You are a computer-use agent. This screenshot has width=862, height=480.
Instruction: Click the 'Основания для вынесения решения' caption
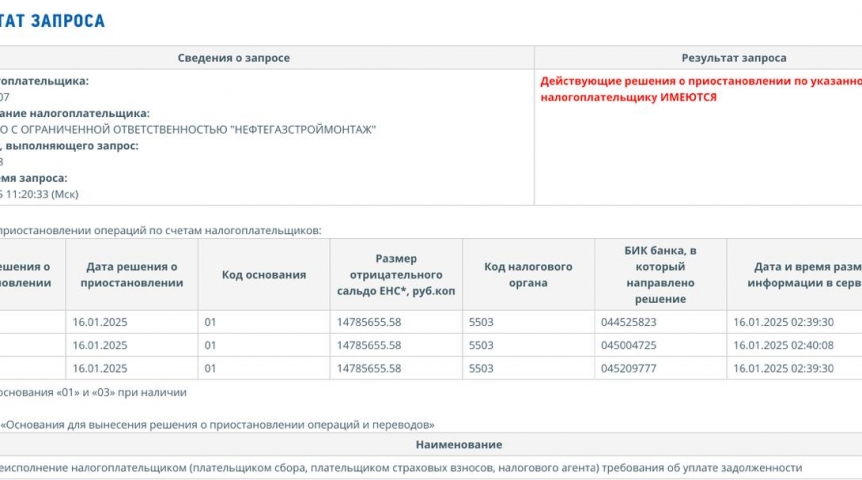(x=217, y=425)
